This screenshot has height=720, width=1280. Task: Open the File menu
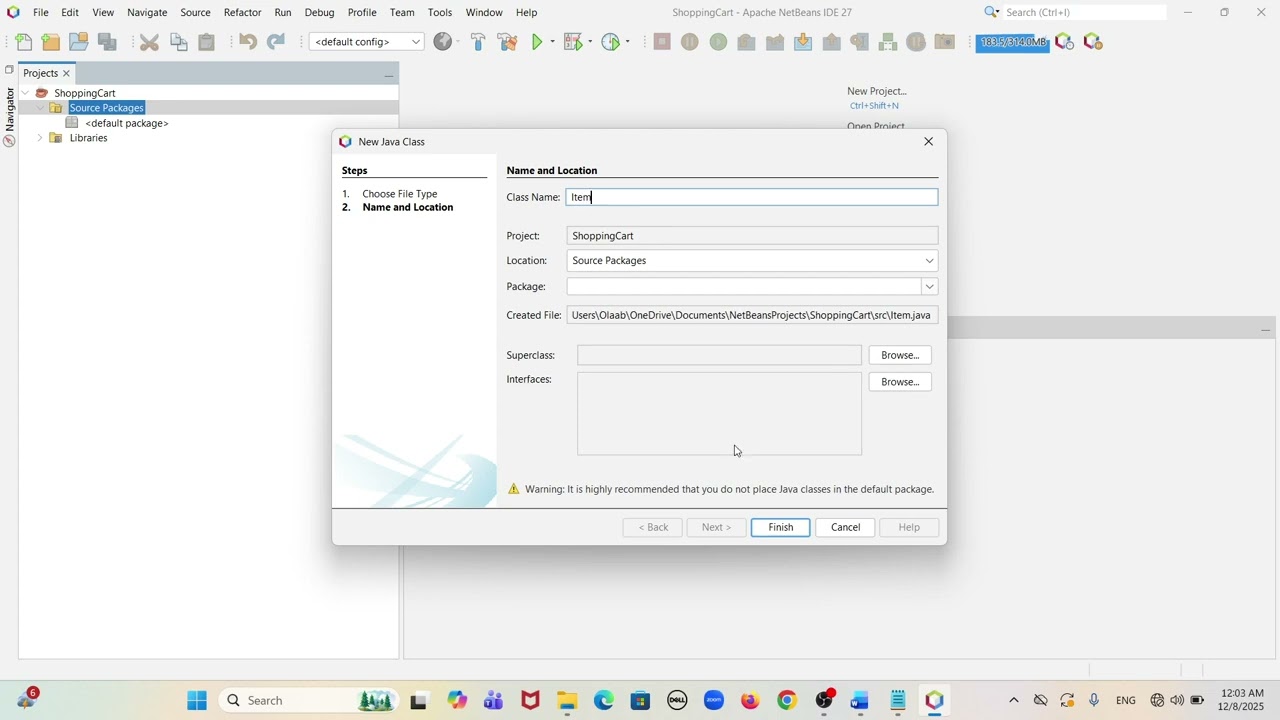[41, 12]
